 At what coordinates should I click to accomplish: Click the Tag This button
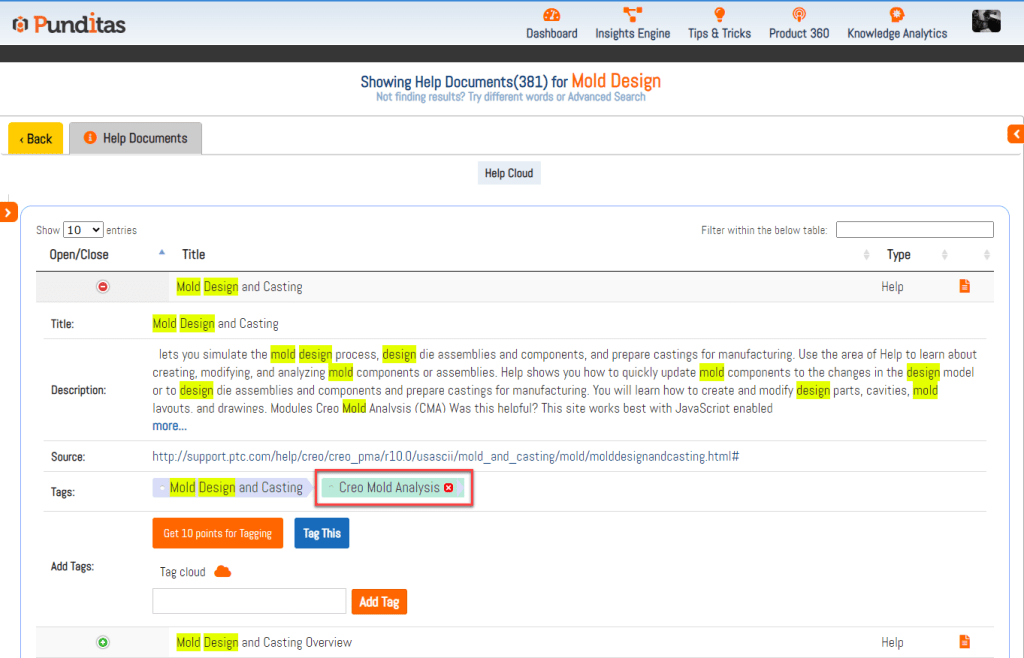coord(321,534)
